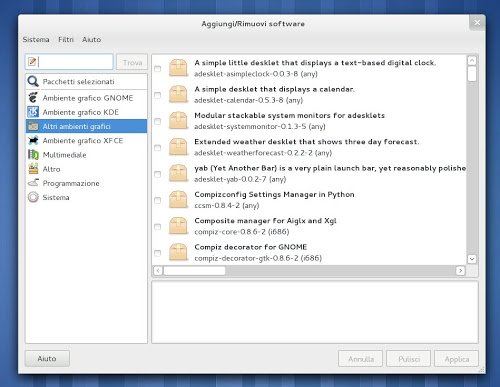This screenshot has height=387, width=500.
Task: Open the Multimediale category icon
Action: (x=33, y=155)
